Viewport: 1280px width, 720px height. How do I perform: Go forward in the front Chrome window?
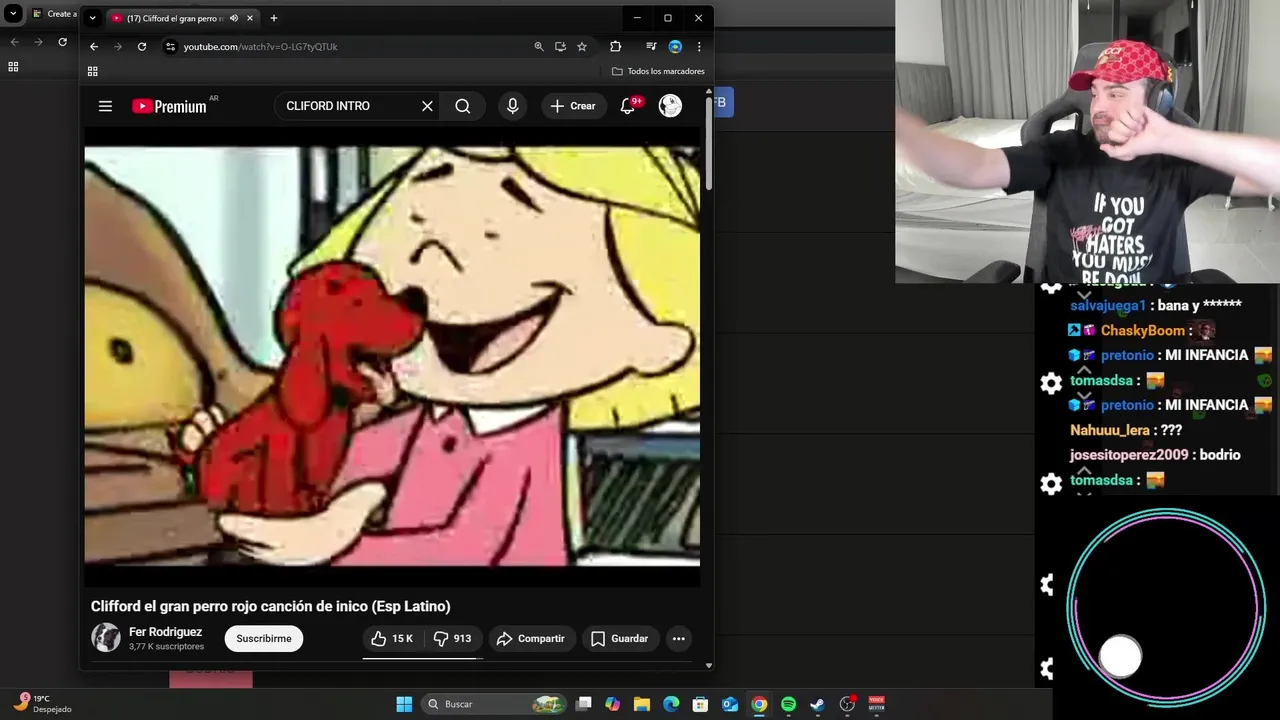pos(118,46)
